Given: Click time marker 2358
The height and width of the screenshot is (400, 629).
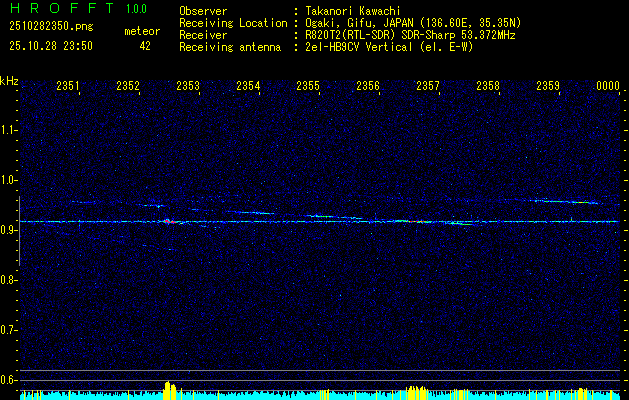Looking at the screenshot, I should click(488, 86).
